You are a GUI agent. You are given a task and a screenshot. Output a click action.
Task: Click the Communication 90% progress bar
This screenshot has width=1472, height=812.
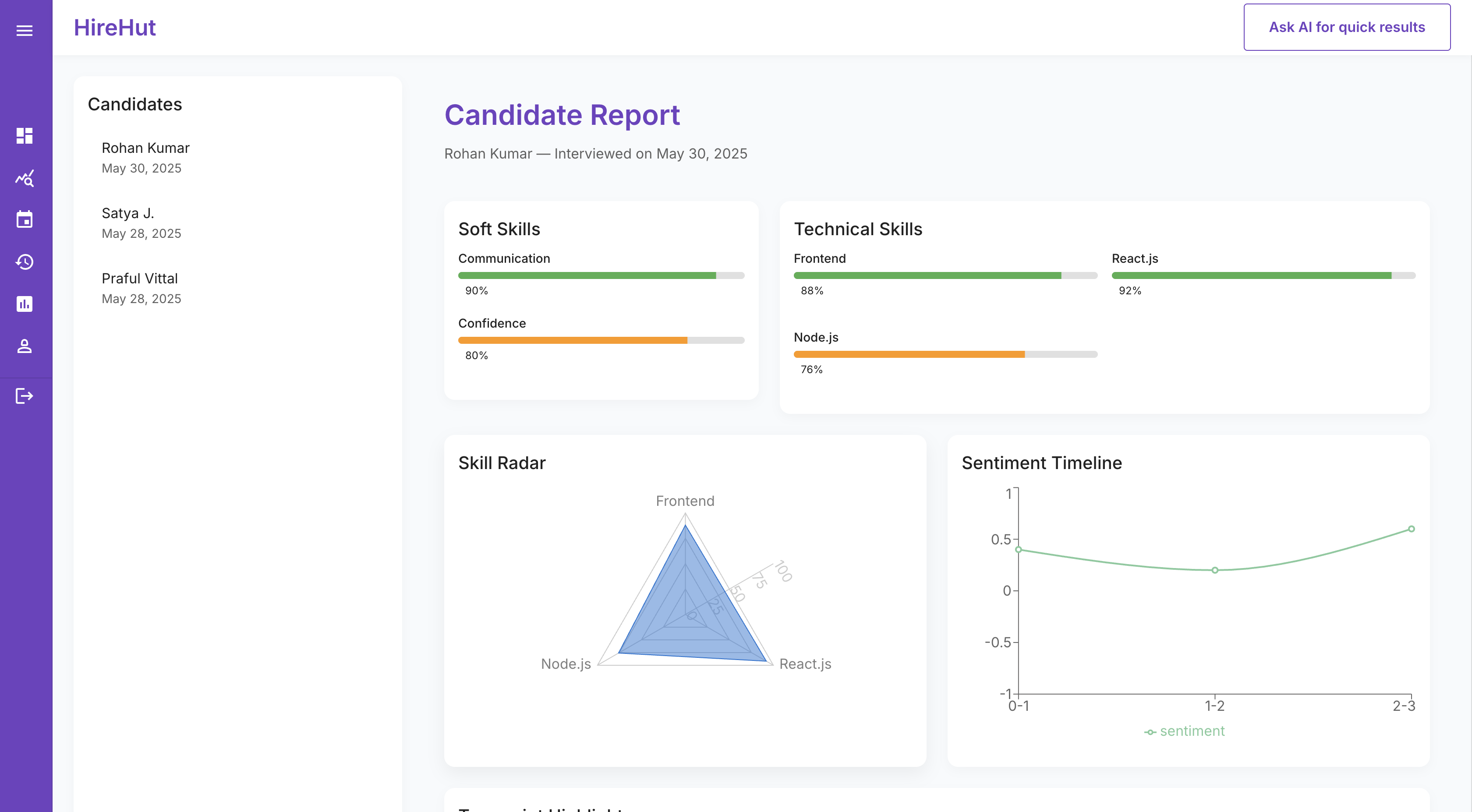click(601, 275)
